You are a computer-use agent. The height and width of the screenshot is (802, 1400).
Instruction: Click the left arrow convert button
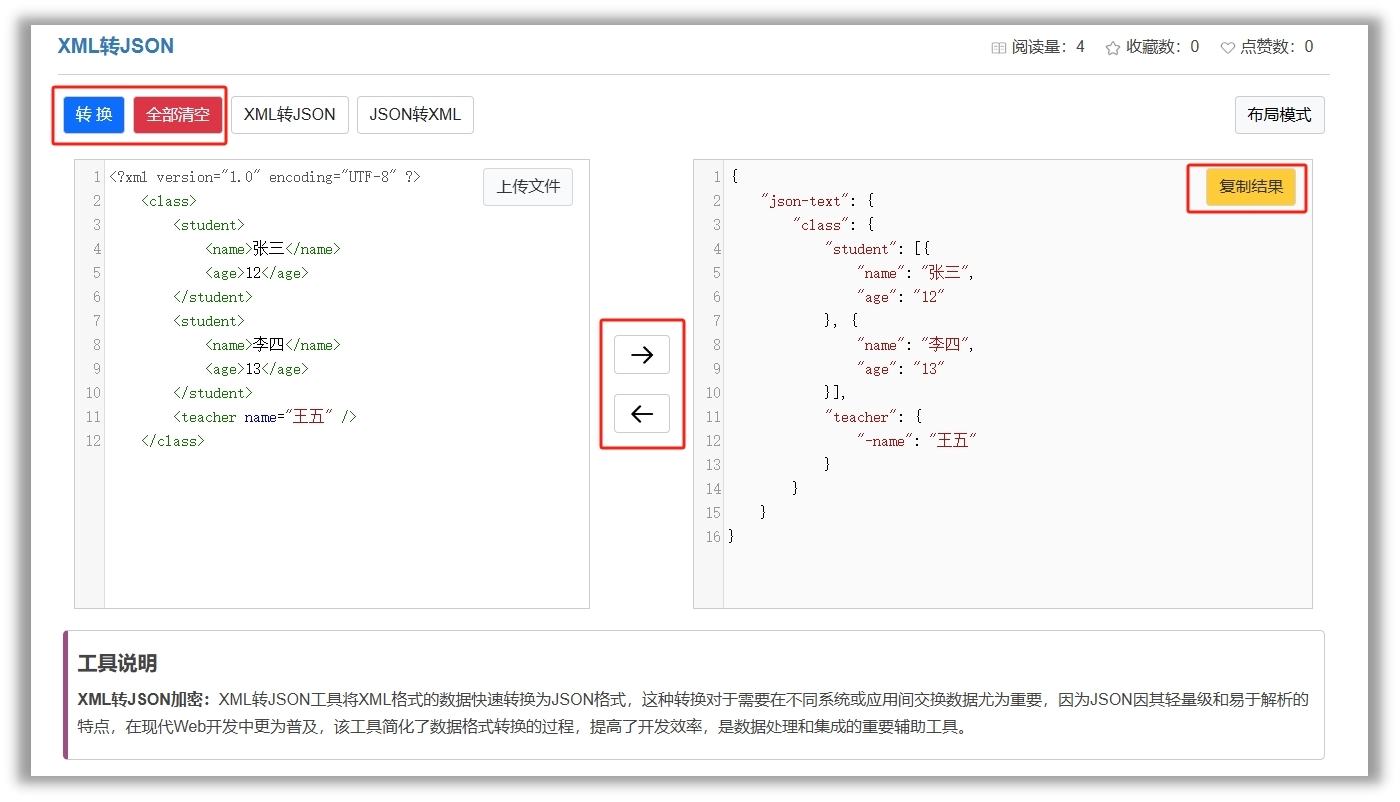tap(642, 413)
